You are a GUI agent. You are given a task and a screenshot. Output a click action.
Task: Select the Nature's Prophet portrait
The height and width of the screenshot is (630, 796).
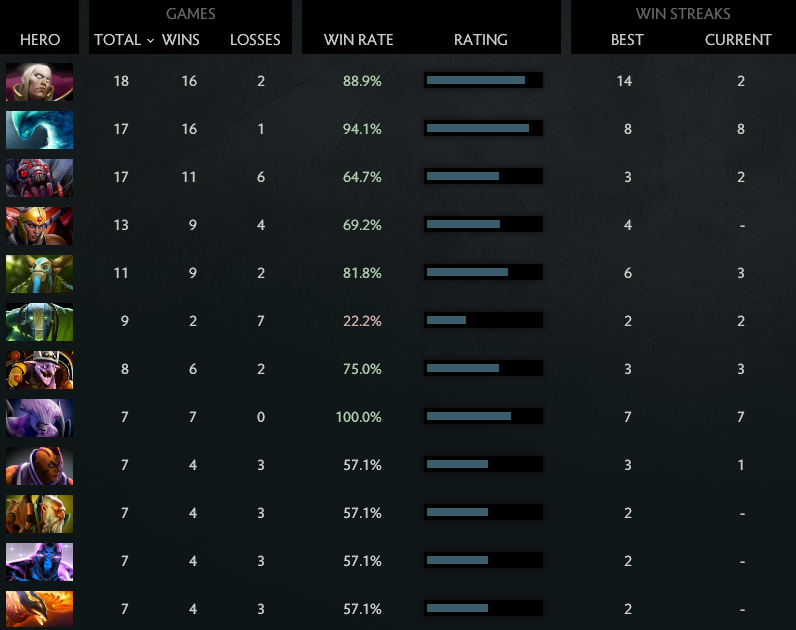(x=39, y=273)
